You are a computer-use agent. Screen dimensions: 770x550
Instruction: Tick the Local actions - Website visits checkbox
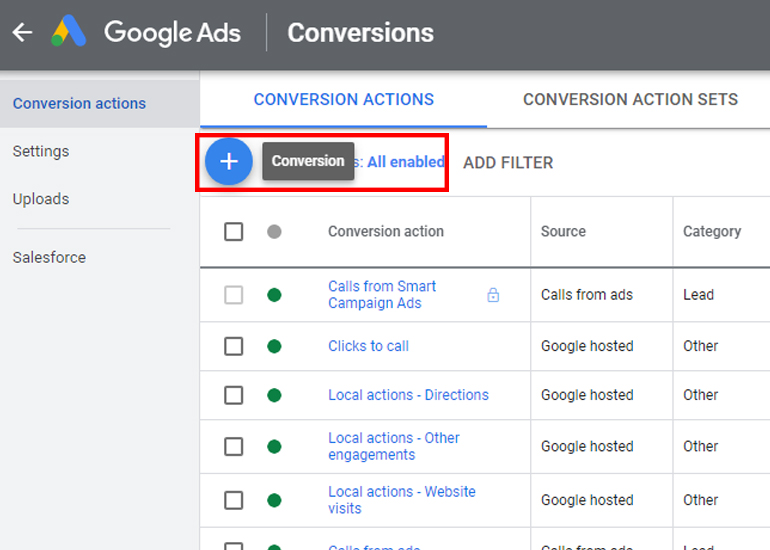234,500
